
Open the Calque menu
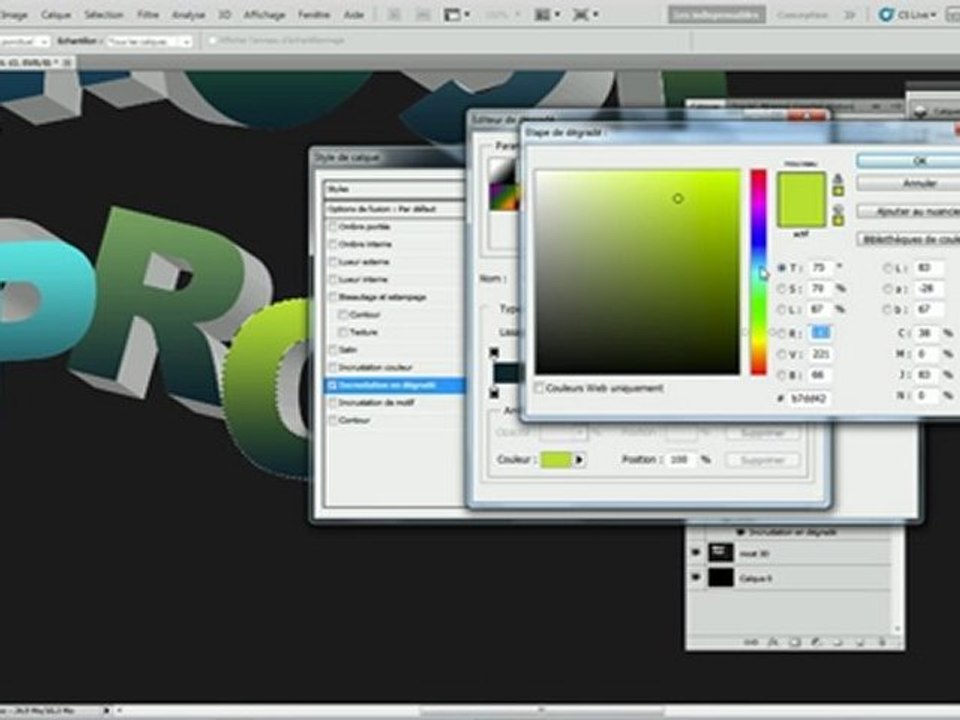click(56, 15)
